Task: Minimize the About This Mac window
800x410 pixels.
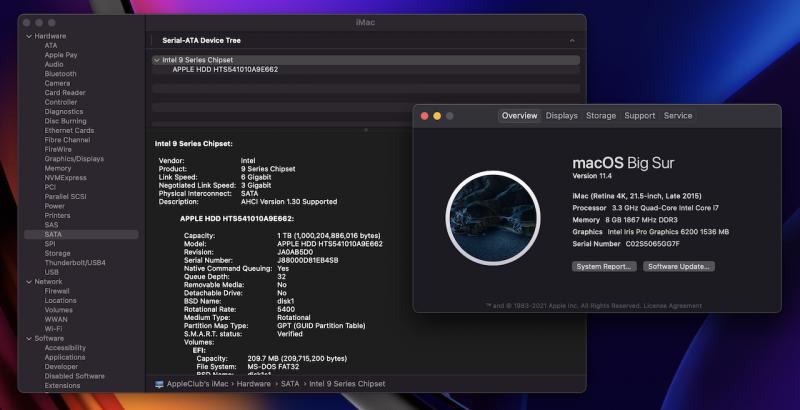Action: pos(437,116)
